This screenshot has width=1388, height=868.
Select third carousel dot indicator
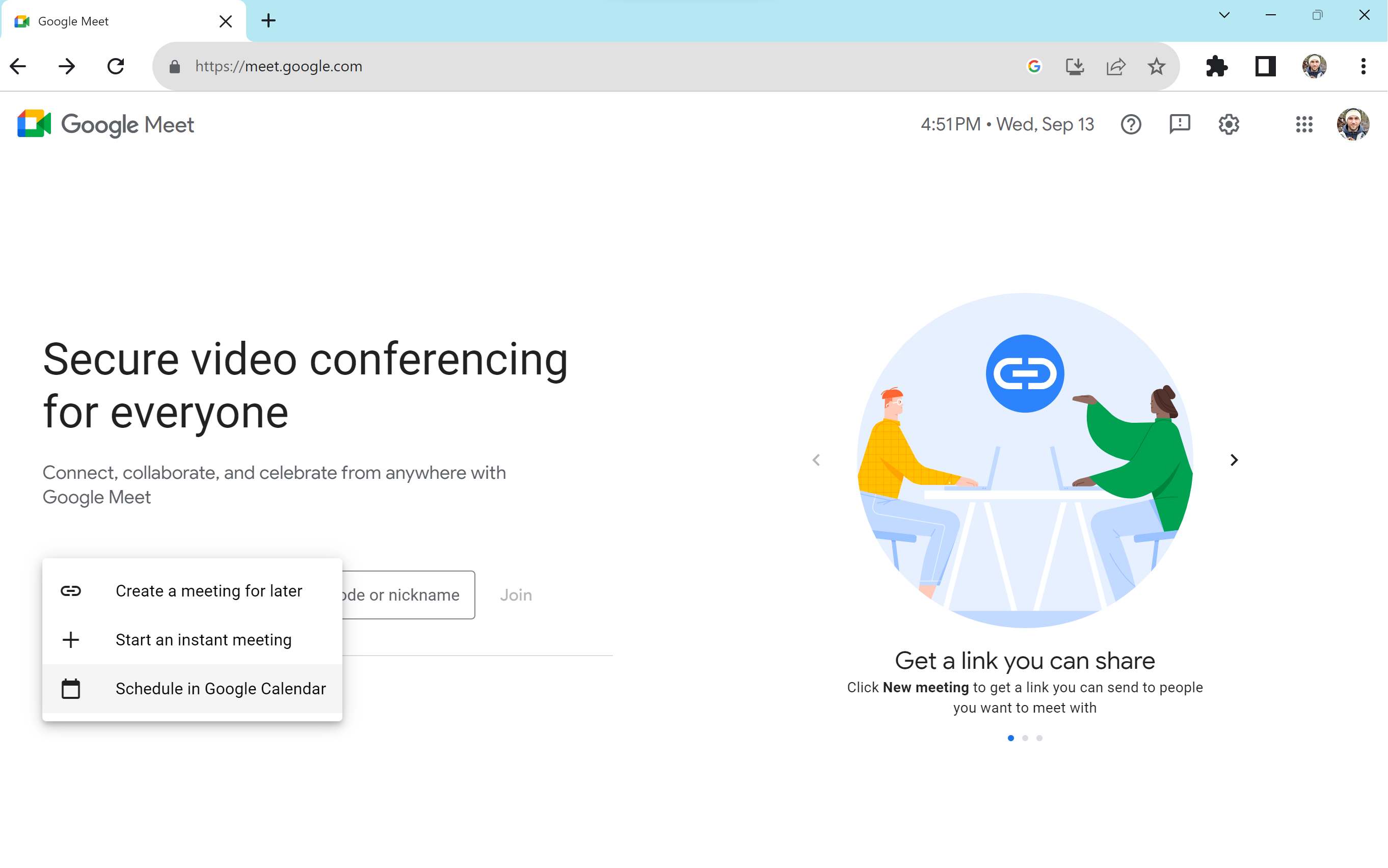coord(1039,738)
